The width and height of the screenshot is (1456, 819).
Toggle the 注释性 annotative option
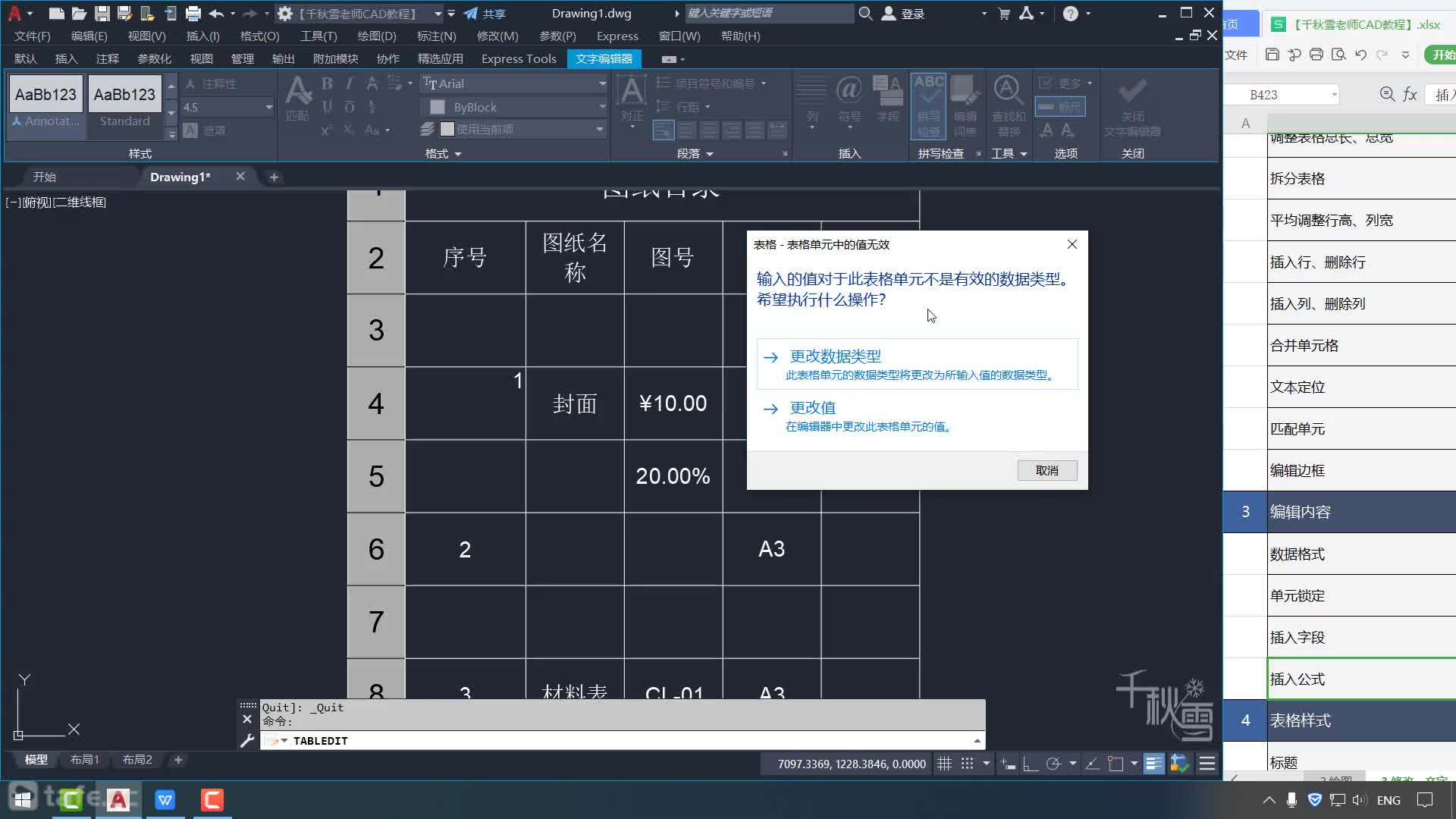pos(211,83)
